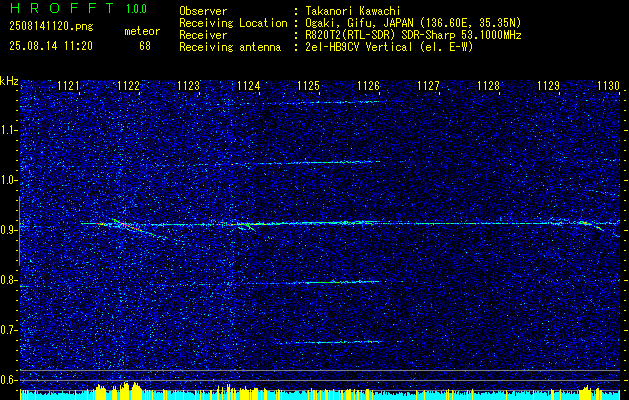Click the 0.9 frequency axis label
The image size is (629, 400).
point(7,230)
